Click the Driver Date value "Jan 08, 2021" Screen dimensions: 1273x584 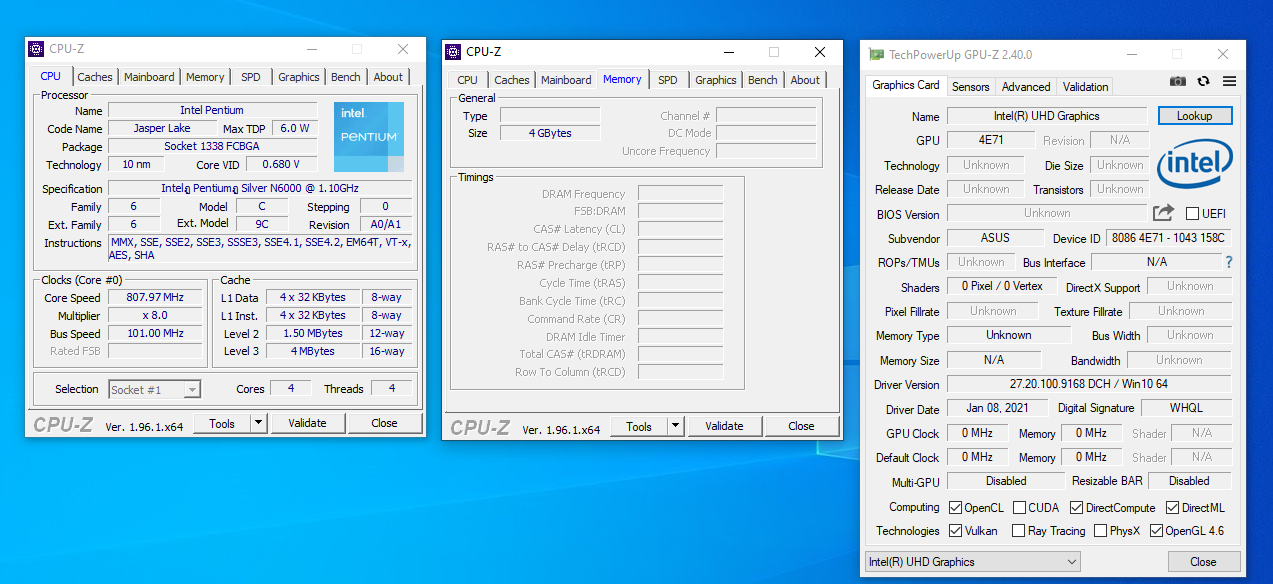click(996, 408)
